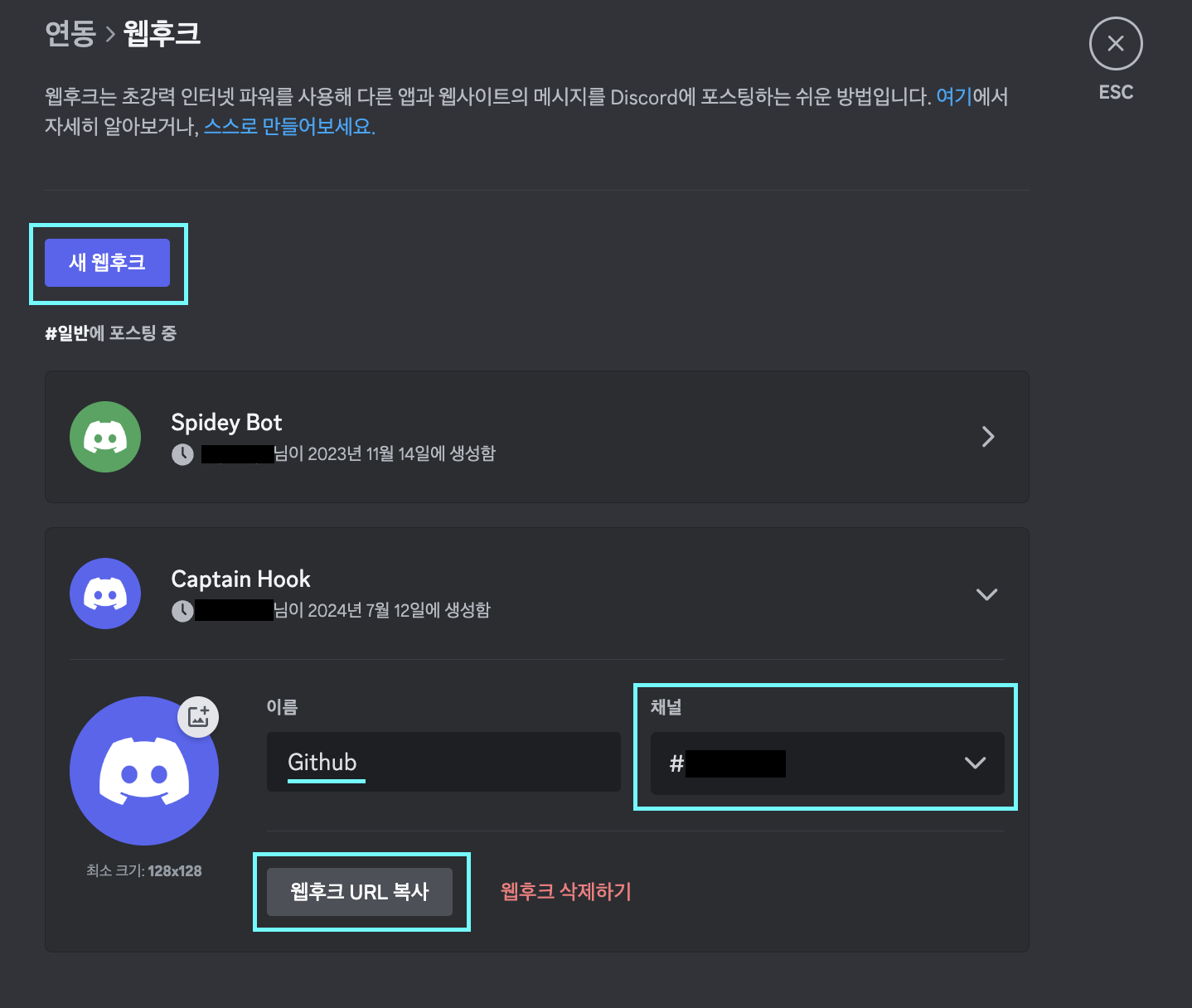Image resolution: width=1192 pixels, height=1008 pixels.
Task: Click the Captain Hook avatar icon
Action: (x=105, y=594)
